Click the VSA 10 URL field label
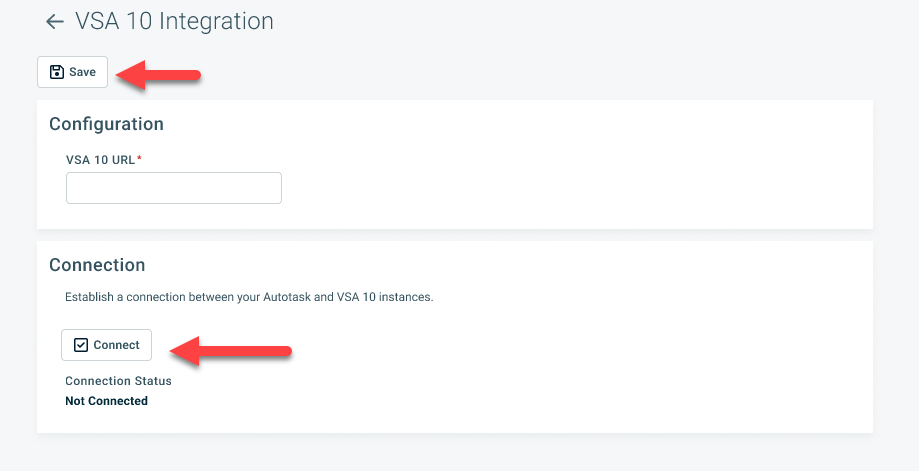Viewport: 919px width, 471px height. click(x=100, y=160)
